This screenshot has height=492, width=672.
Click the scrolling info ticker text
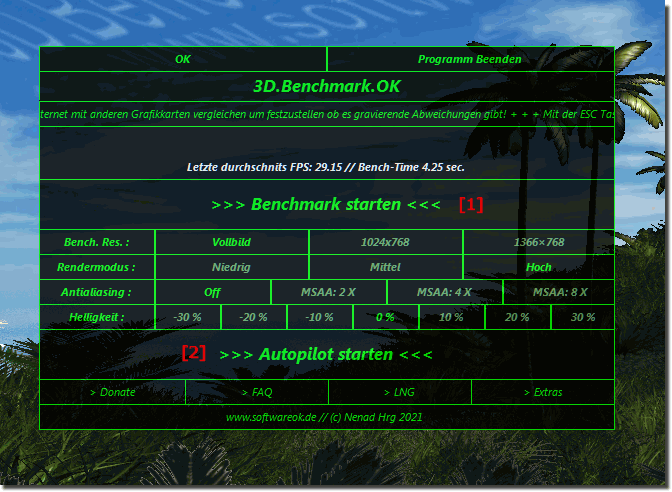(327, 114)
